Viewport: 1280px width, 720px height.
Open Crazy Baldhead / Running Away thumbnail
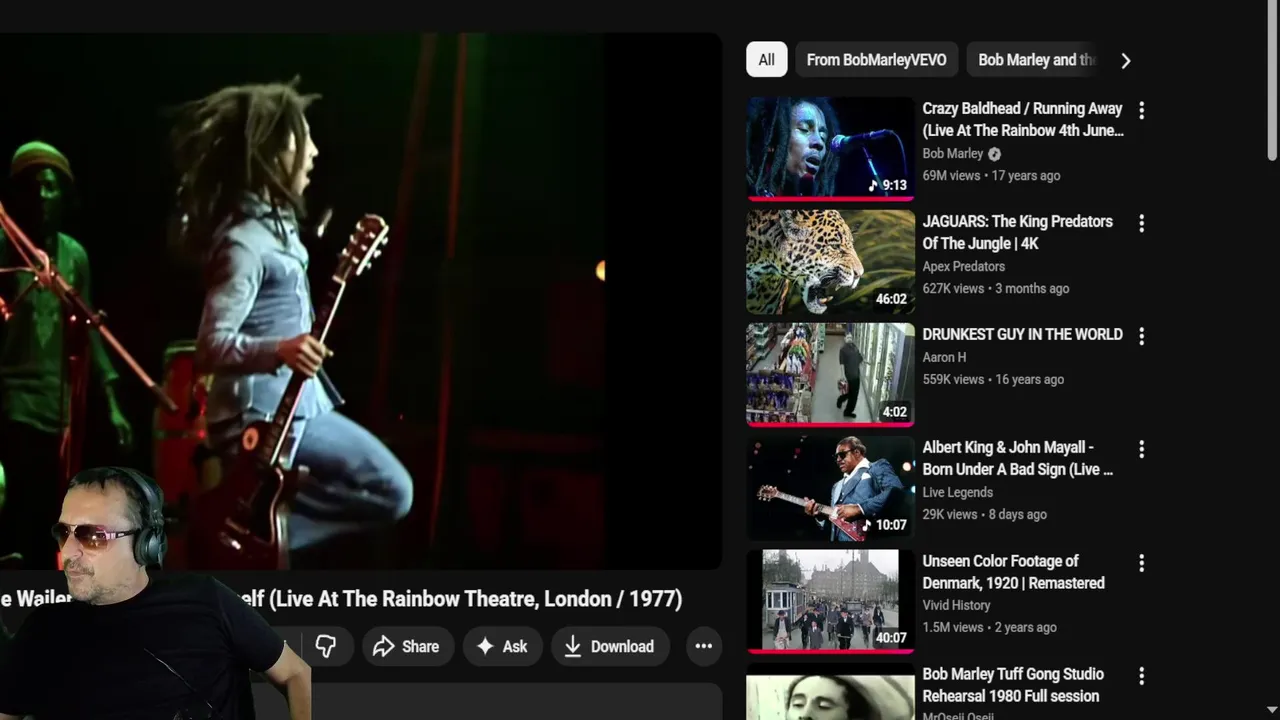coord(830,148)
